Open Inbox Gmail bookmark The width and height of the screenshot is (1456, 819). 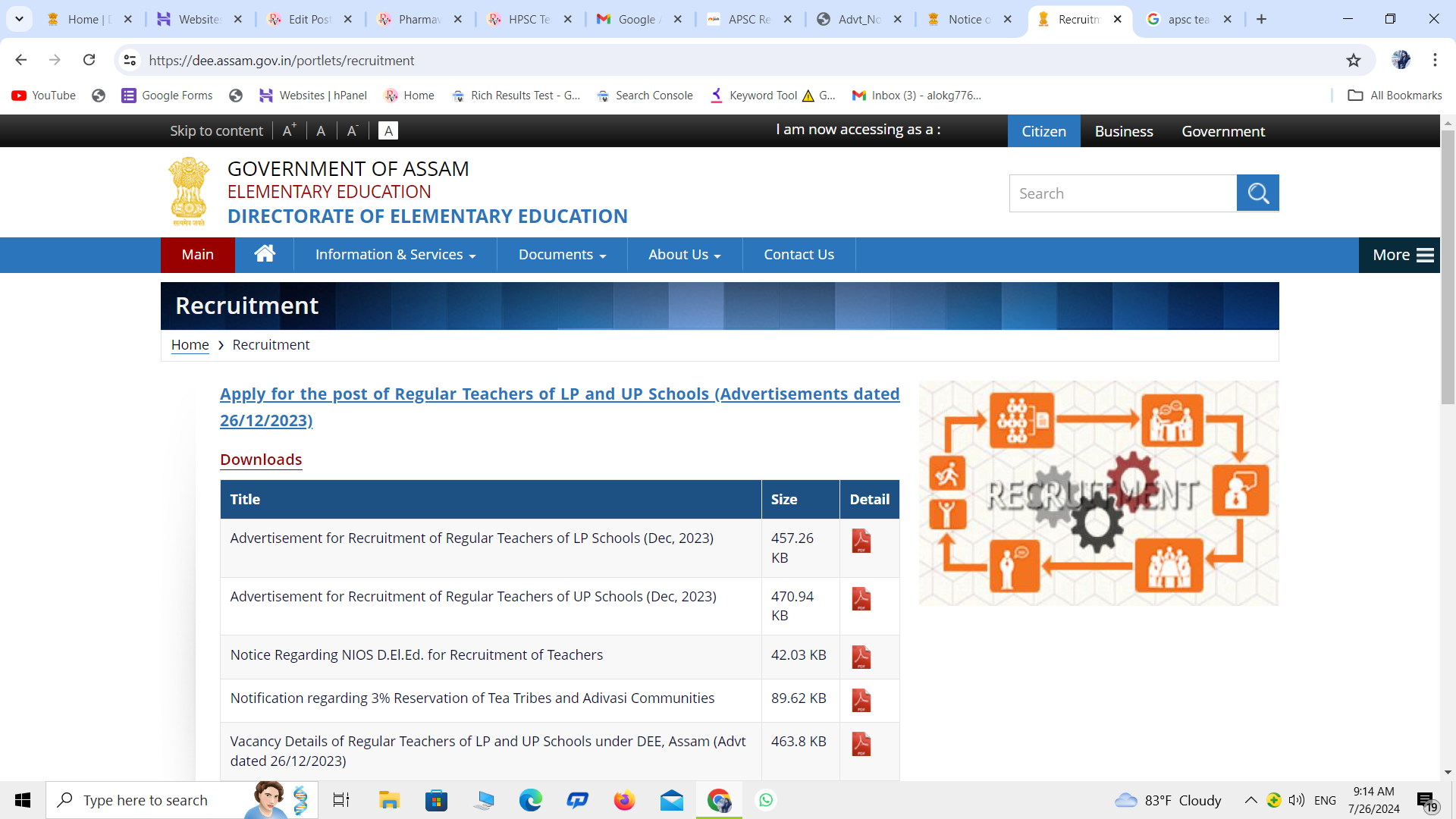[917, 96]
